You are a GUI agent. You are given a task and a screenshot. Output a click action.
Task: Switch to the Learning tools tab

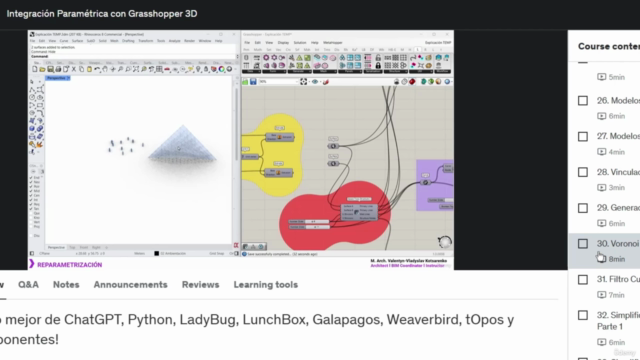click(x=266, y=284)
